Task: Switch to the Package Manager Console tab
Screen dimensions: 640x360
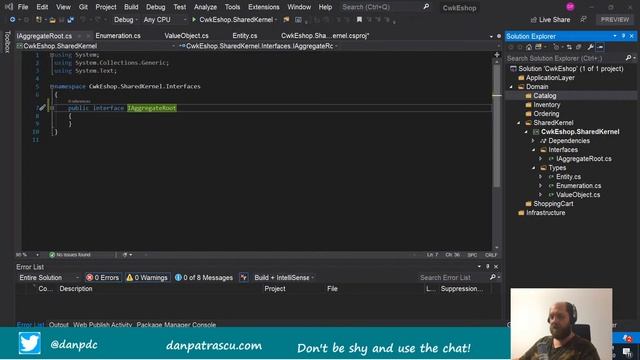Action: click(176, 324)
